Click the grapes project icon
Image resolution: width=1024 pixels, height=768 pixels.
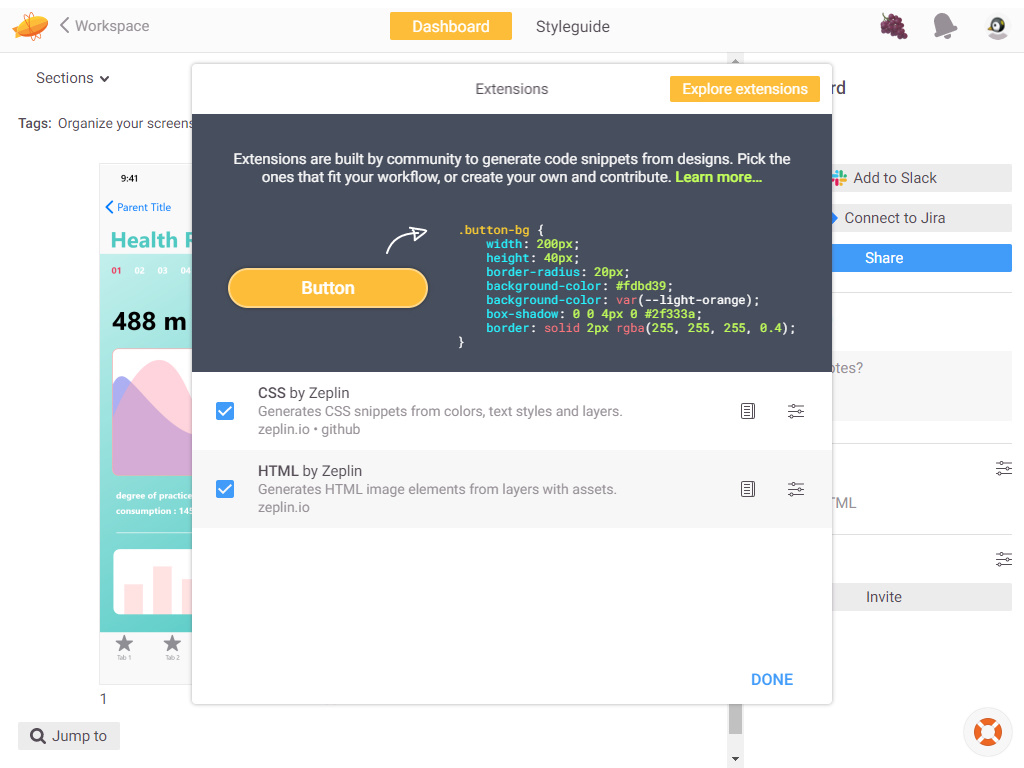[x=893, y=26]
